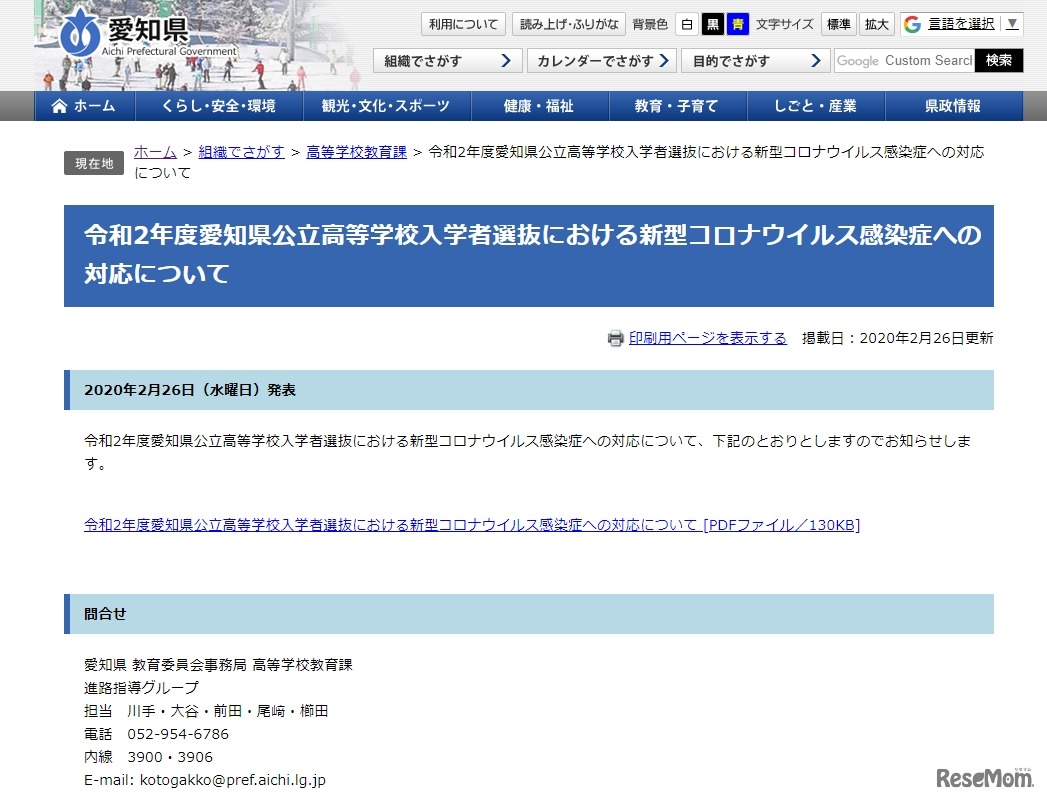Expand the 目的でさがす search option
The image size is (1047, 801).
(x=755, y=60)
